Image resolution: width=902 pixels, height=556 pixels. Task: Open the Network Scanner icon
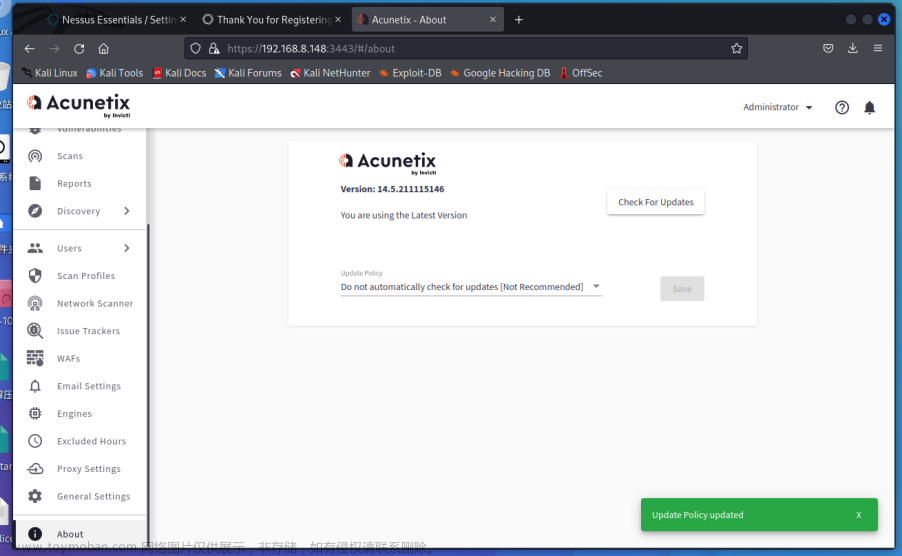pos(35,303)
